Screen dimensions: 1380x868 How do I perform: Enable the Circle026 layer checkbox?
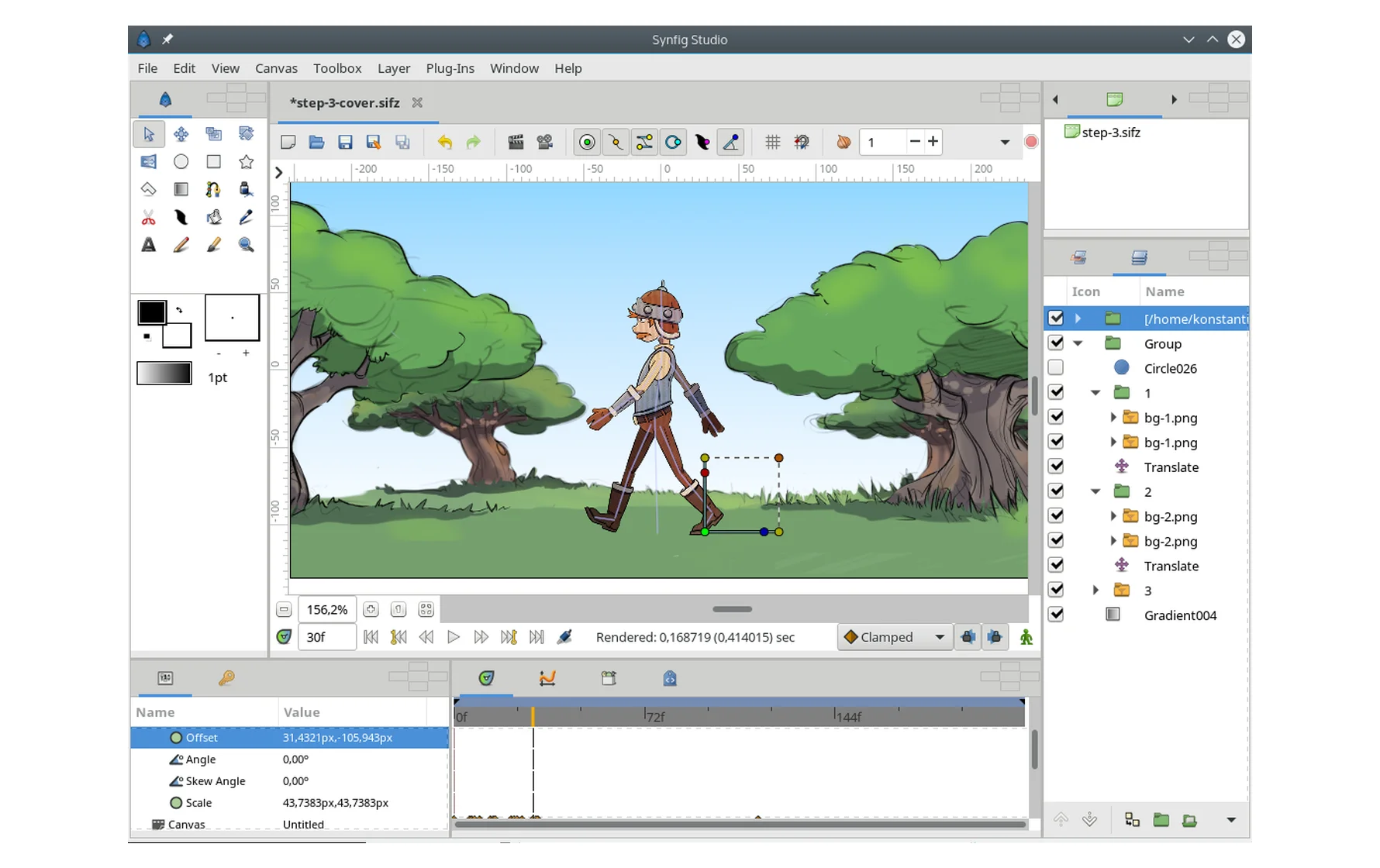coord(1055,368)
